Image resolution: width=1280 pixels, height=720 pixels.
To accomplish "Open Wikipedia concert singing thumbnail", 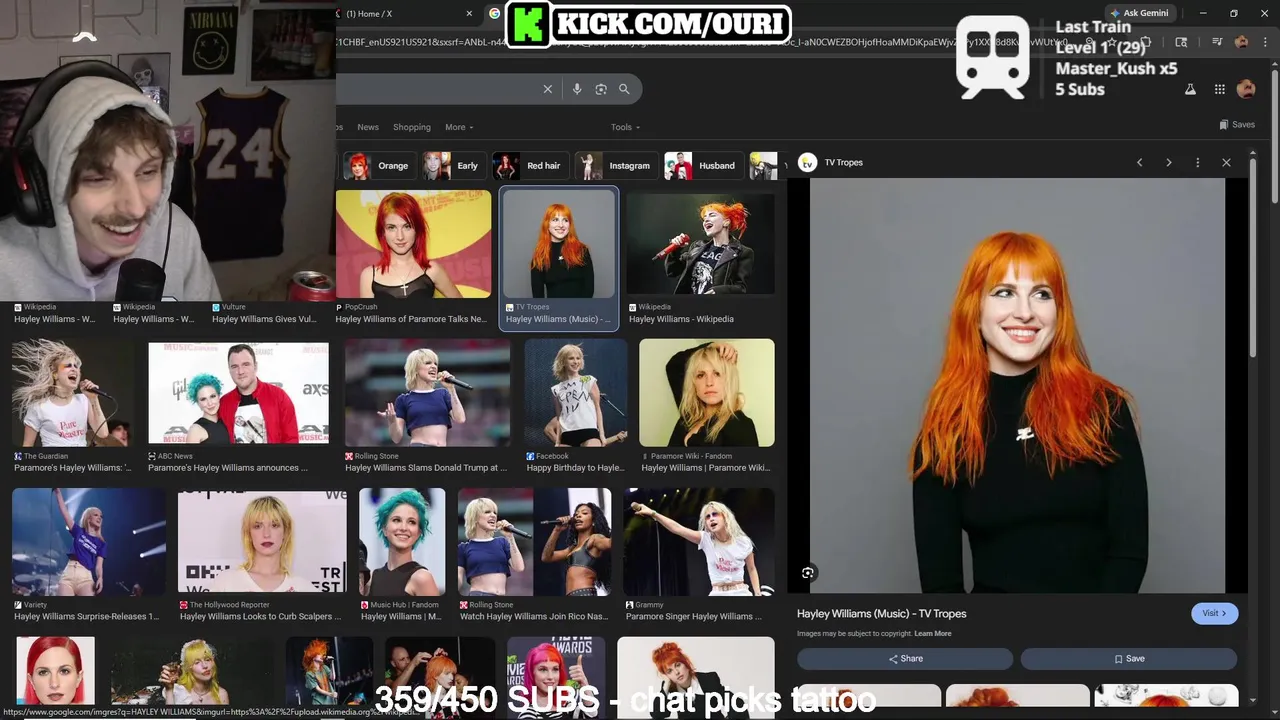I will click(701, 244).
